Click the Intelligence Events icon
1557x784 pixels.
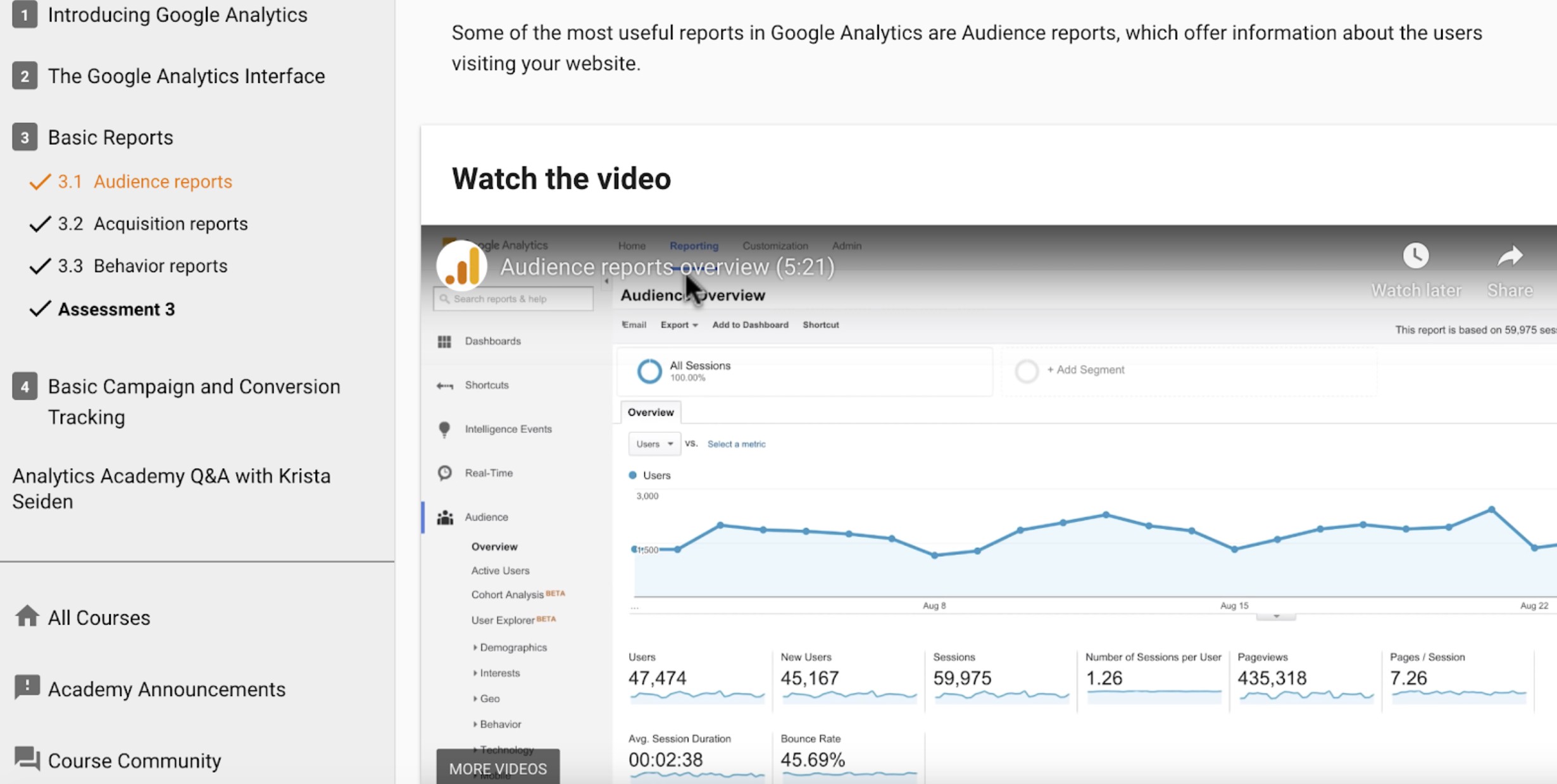[444, 428]
